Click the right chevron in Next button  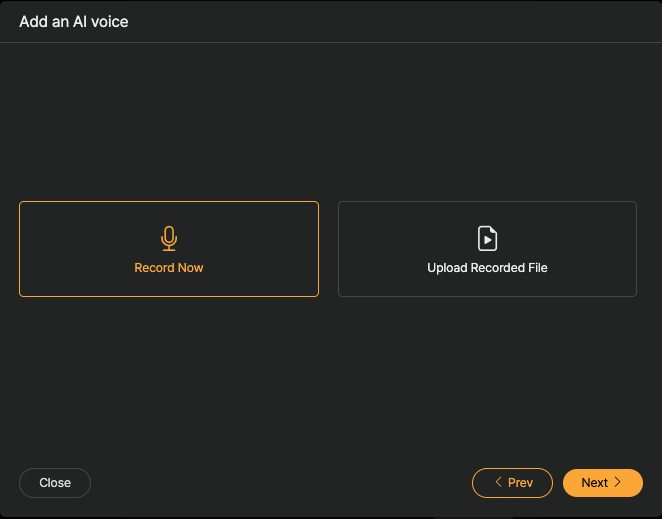tap(617, 482)
